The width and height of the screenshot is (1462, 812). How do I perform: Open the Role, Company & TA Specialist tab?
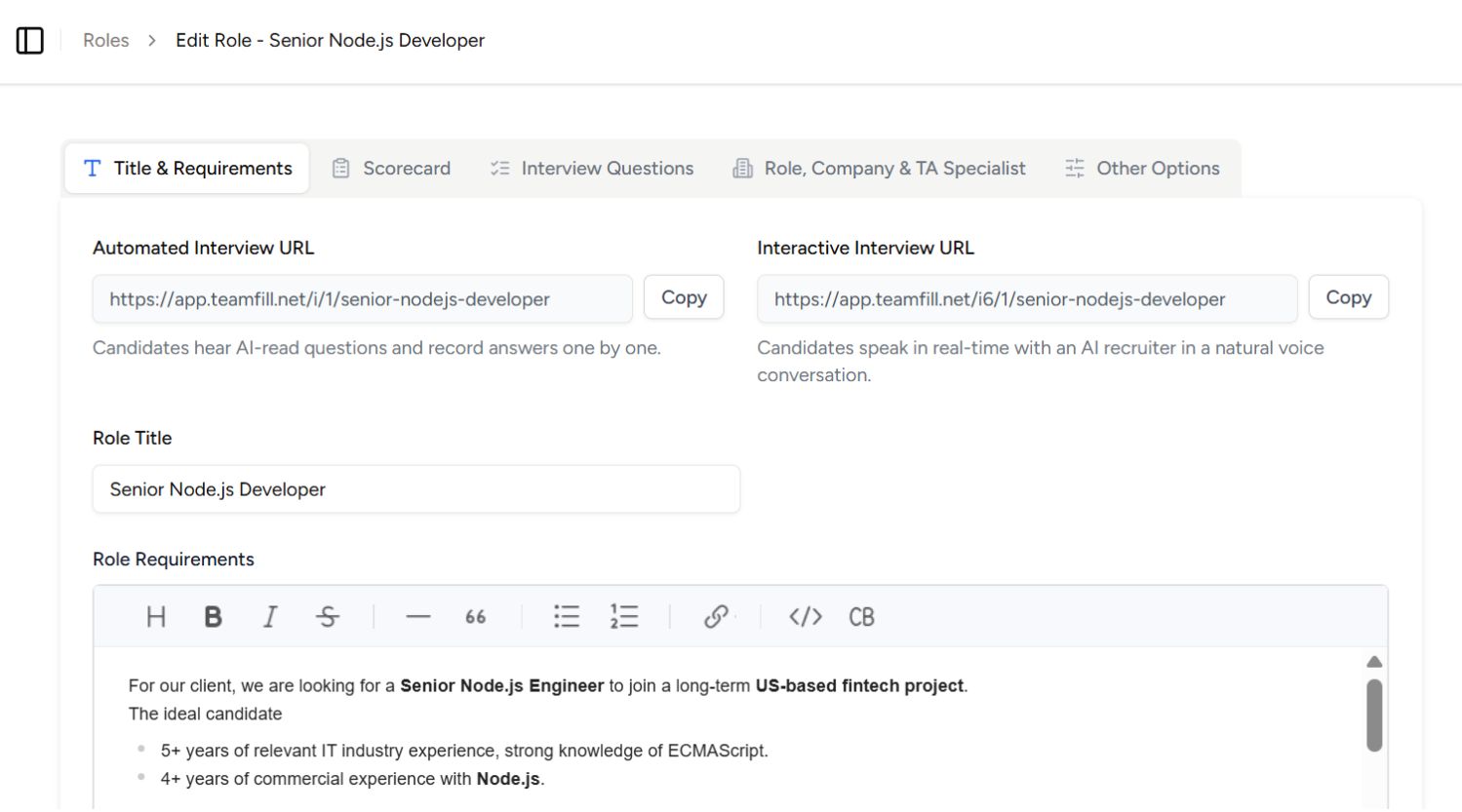(877, 168)
